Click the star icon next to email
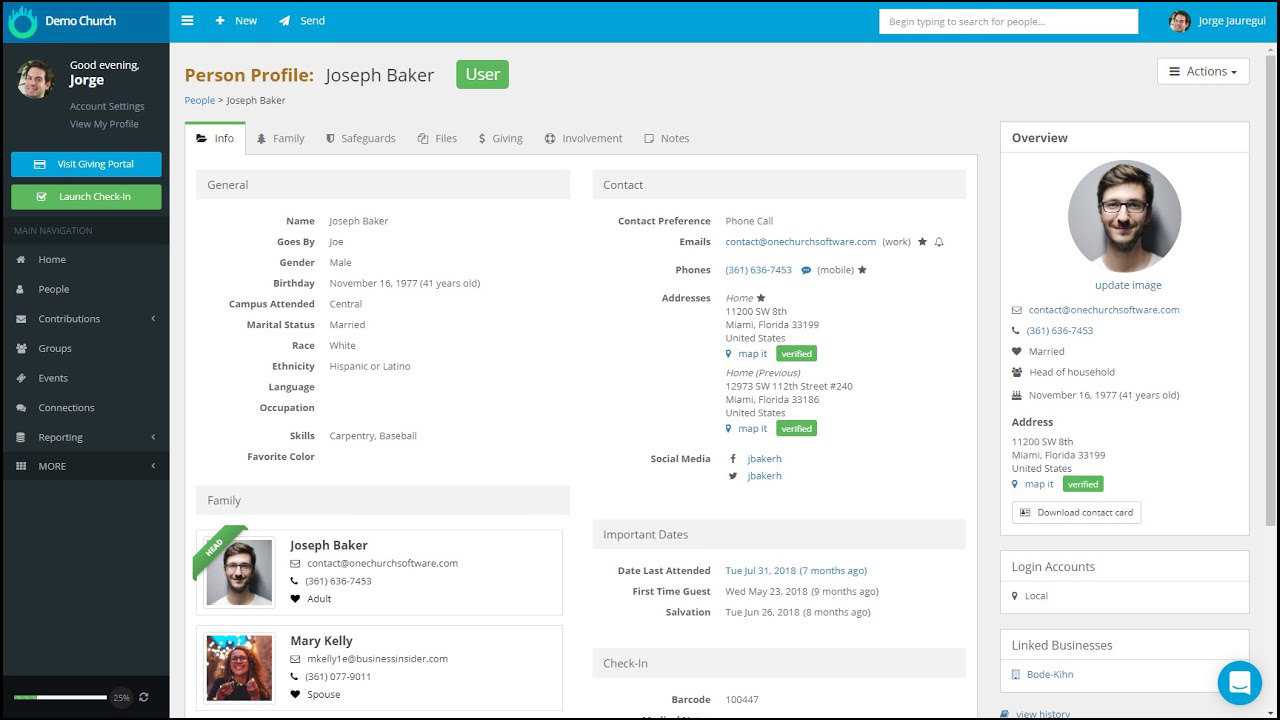This screenshot has height=720, width=1280. [x=922, y=242]
